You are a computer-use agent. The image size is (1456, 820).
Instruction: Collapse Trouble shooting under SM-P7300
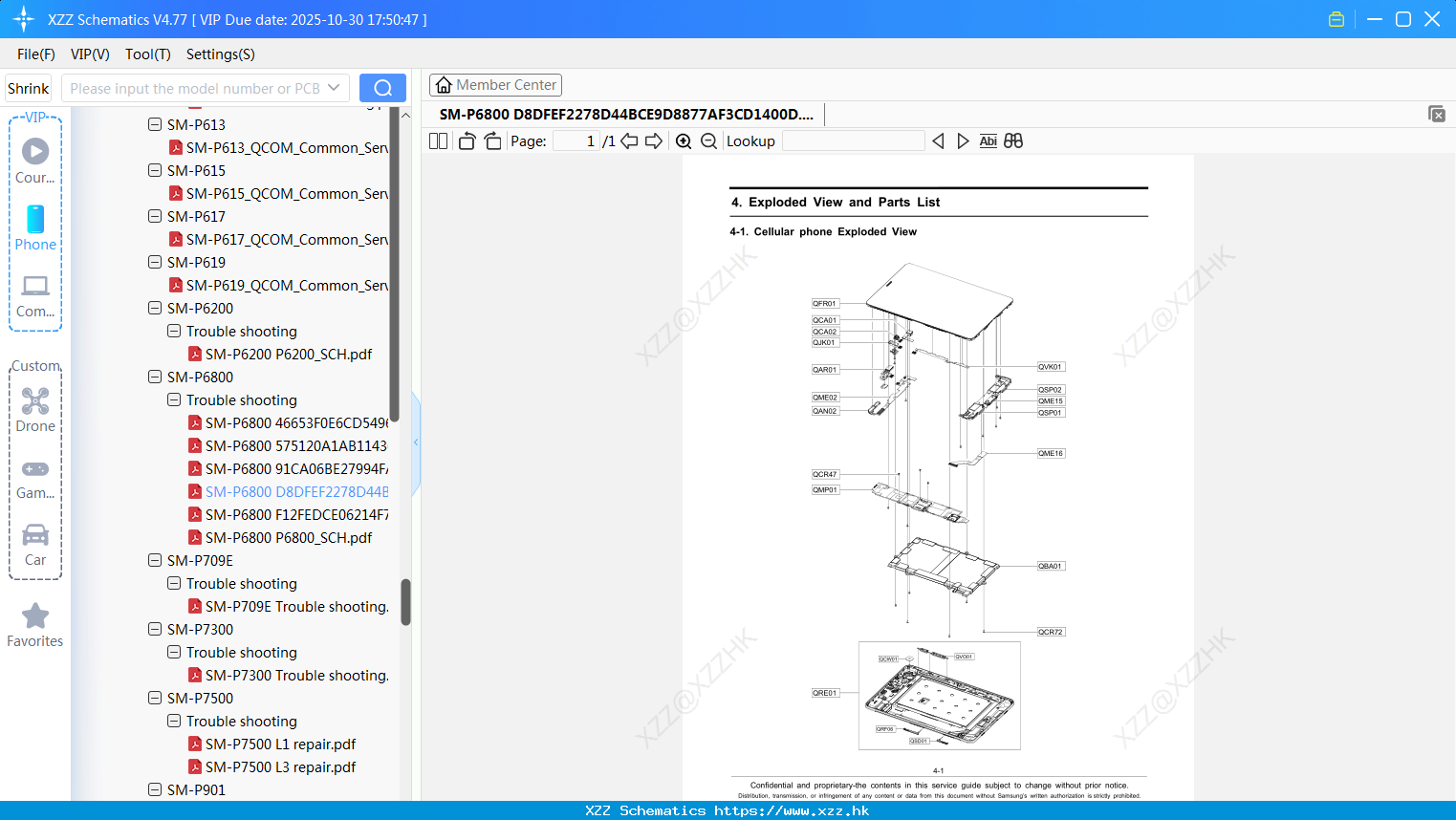pyautogui.click(x=174, y=652)
